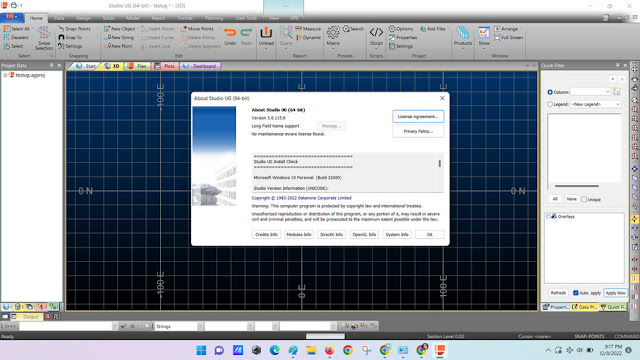Expand the testug.ugproj tree node
This screenshot has height=360, width=640.
pyautogui.click(x=5, y=75)
